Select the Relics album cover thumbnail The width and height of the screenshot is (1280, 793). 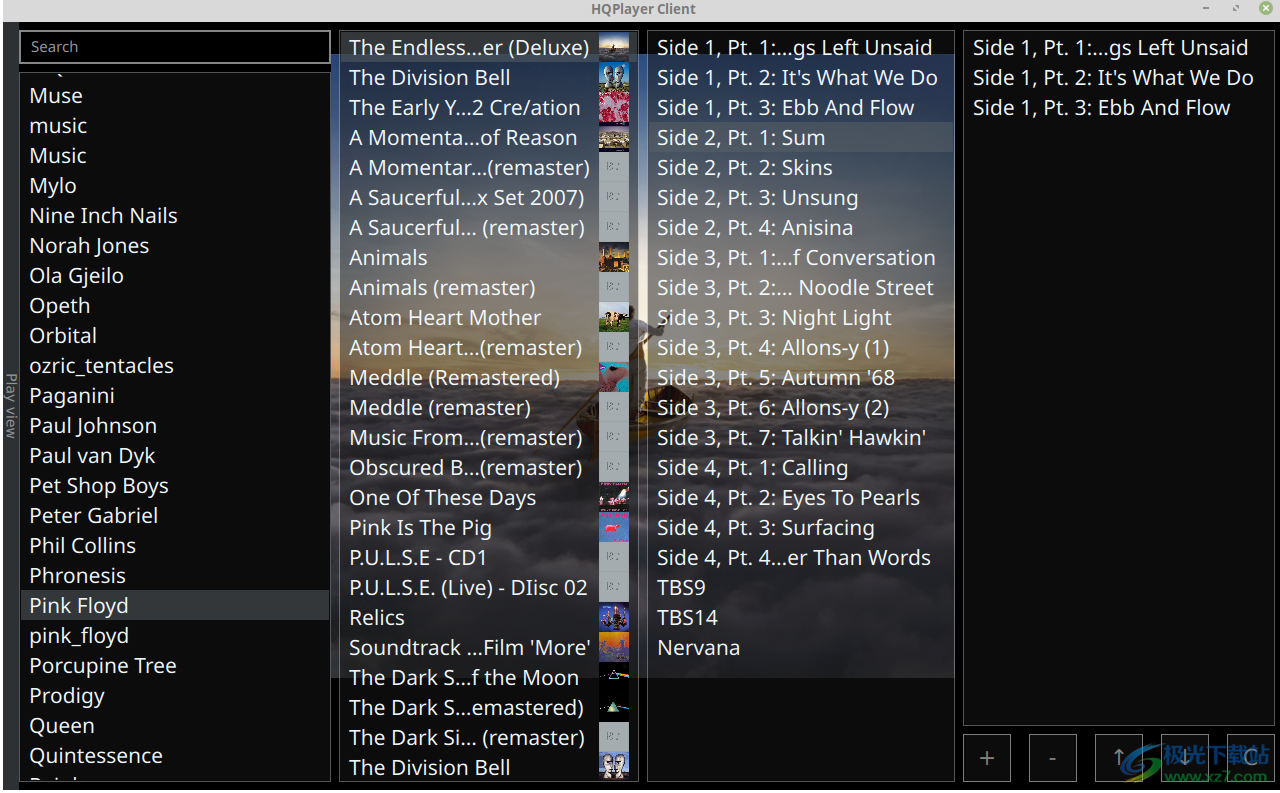point(614,617)
